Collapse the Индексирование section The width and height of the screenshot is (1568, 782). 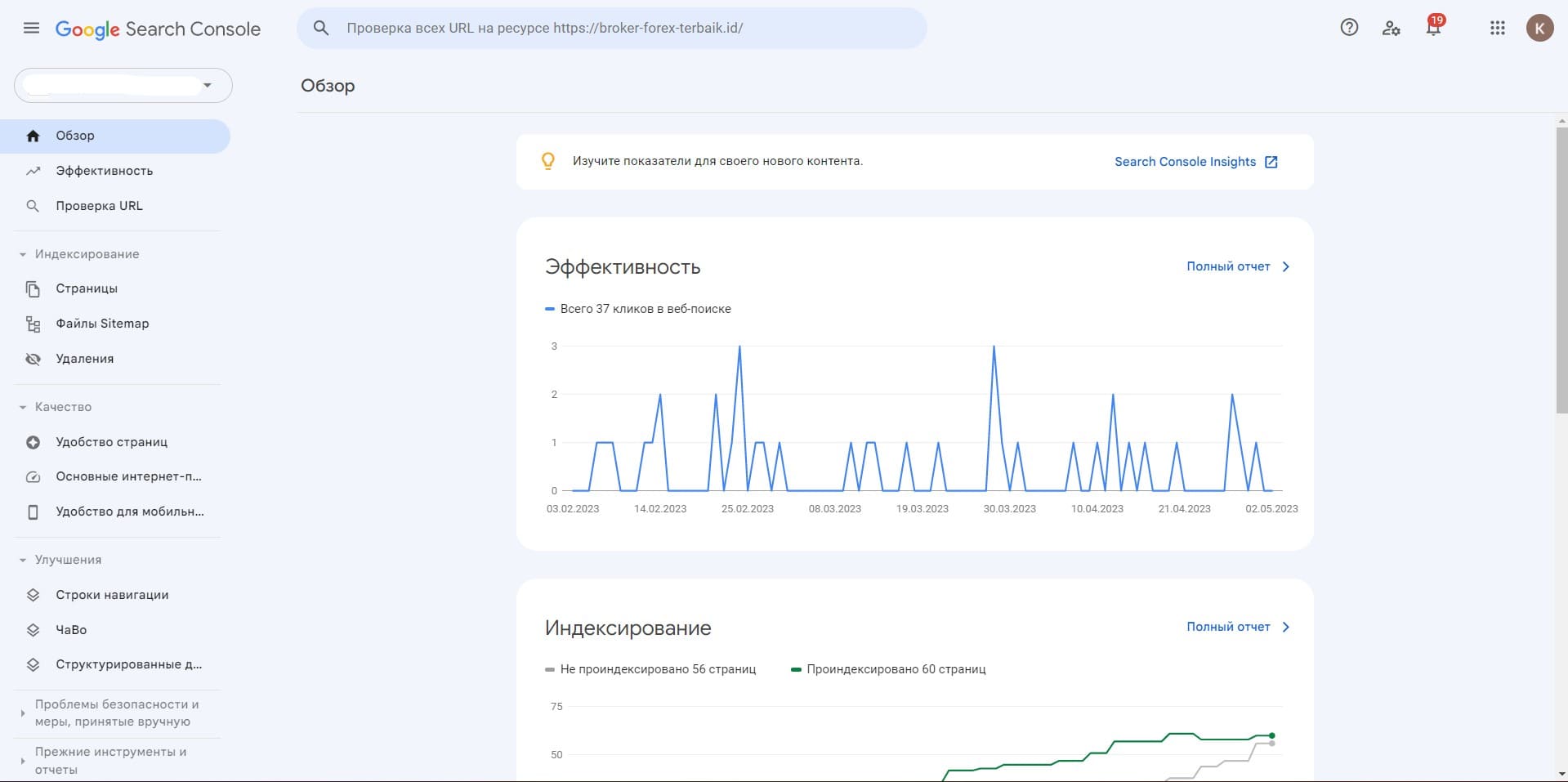pos(23,254)
